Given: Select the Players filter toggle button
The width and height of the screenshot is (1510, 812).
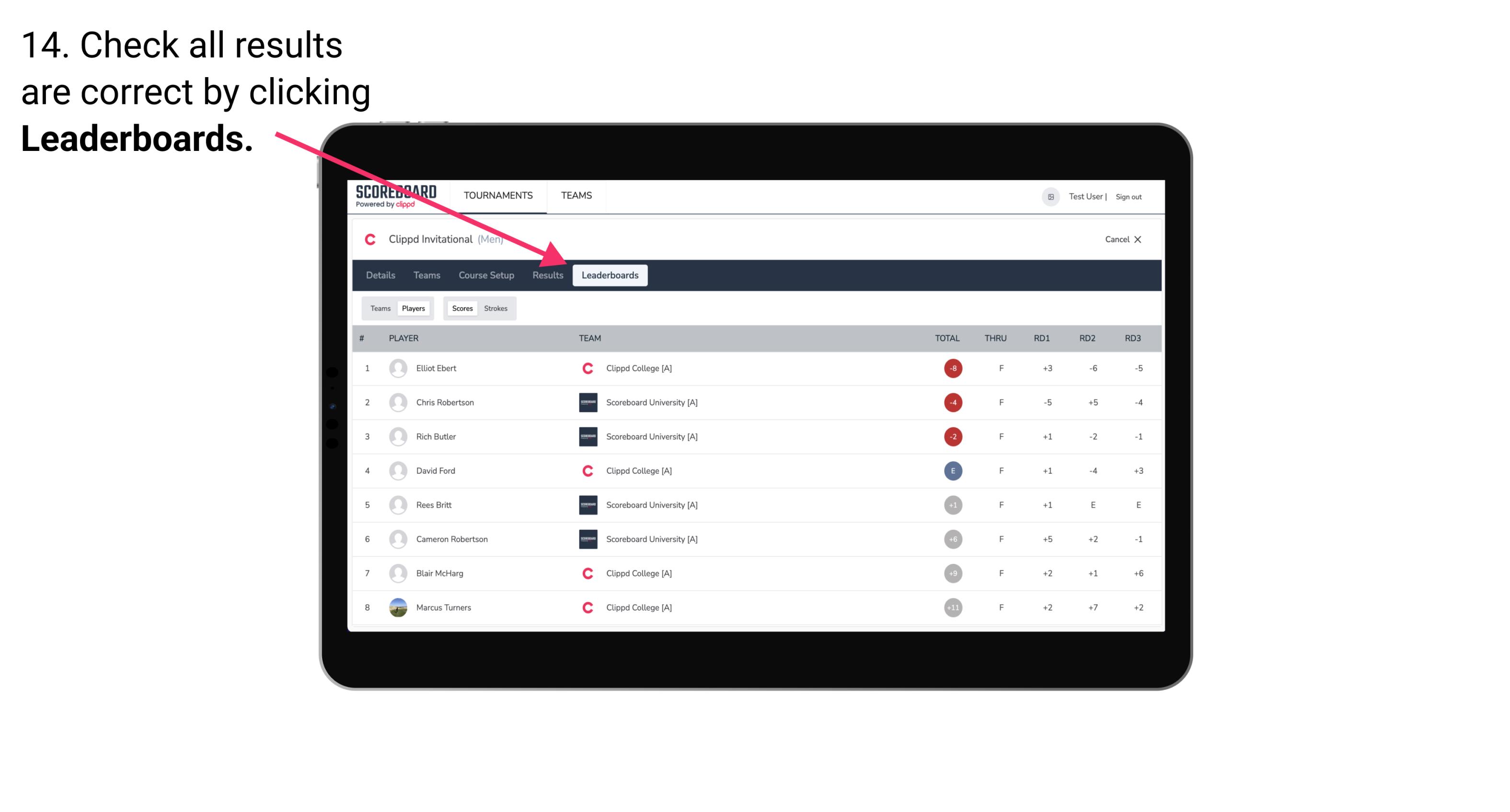Looking at the screenshot, I should (x=413, y=308).
